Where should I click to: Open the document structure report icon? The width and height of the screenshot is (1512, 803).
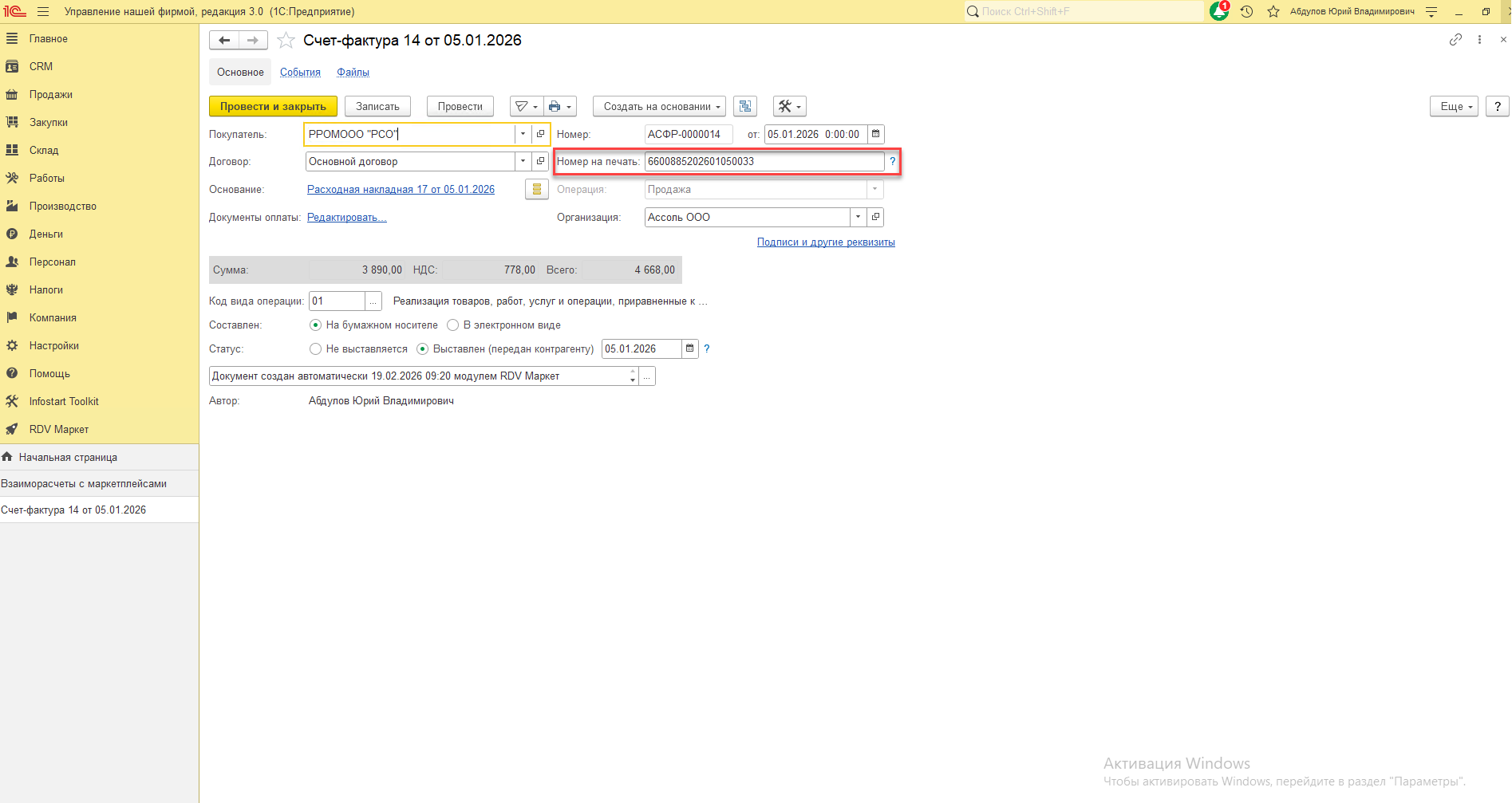(744, 106)
